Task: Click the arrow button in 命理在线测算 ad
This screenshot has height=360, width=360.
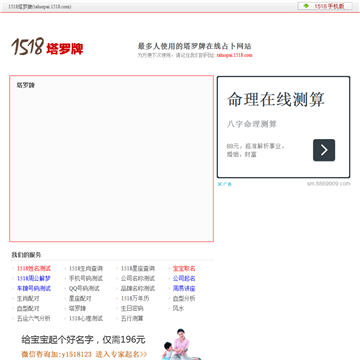Action: tap(324, 150)
